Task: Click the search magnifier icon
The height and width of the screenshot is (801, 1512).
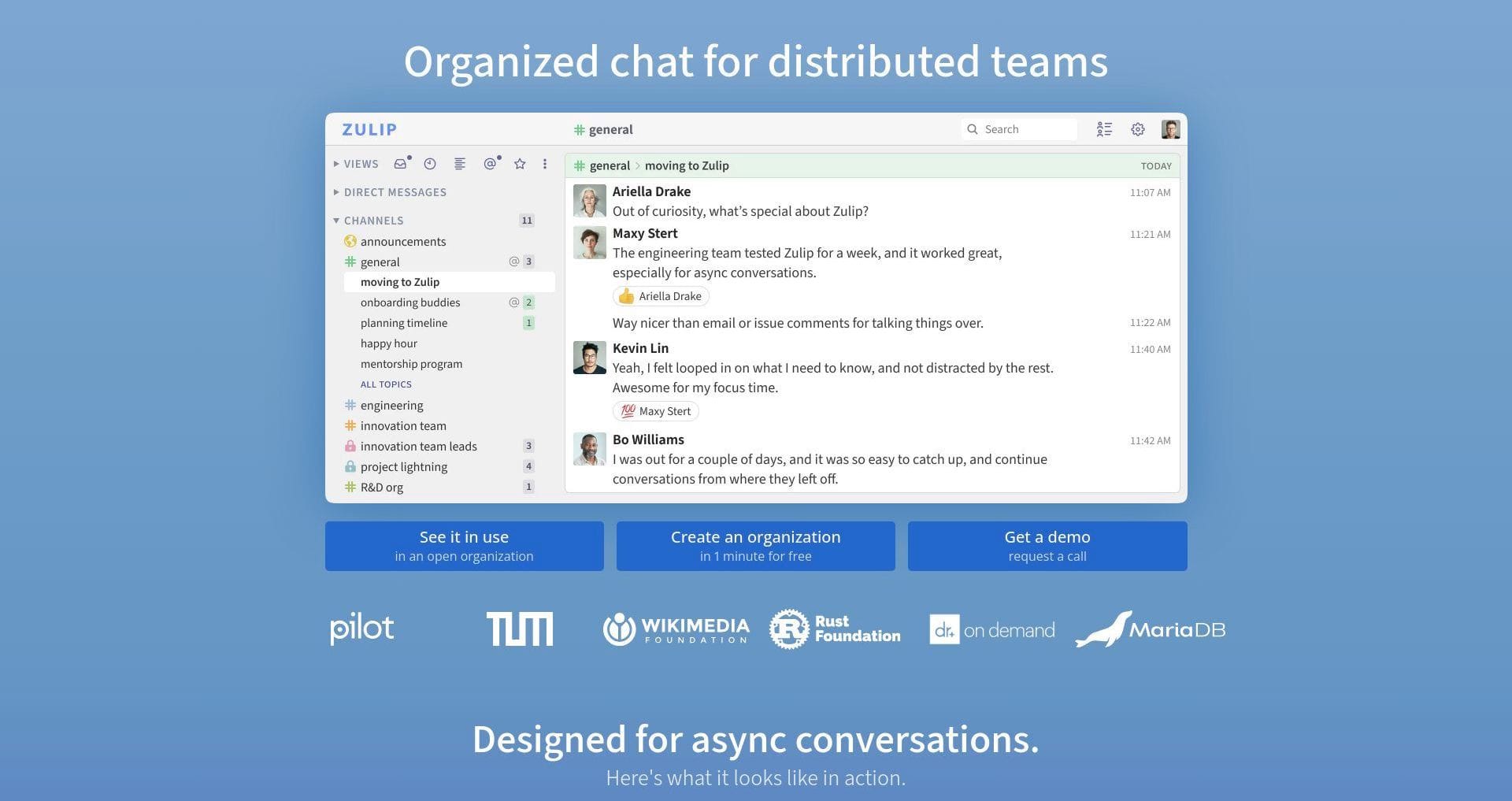Action: point(973,129)
